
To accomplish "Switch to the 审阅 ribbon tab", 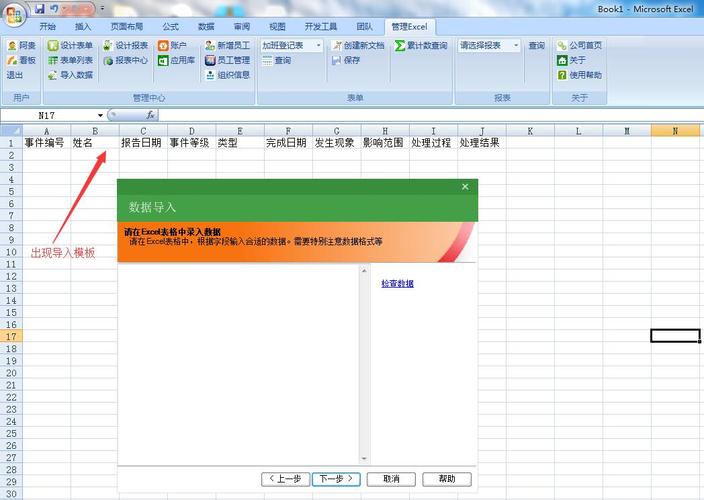I will point(242,27).
